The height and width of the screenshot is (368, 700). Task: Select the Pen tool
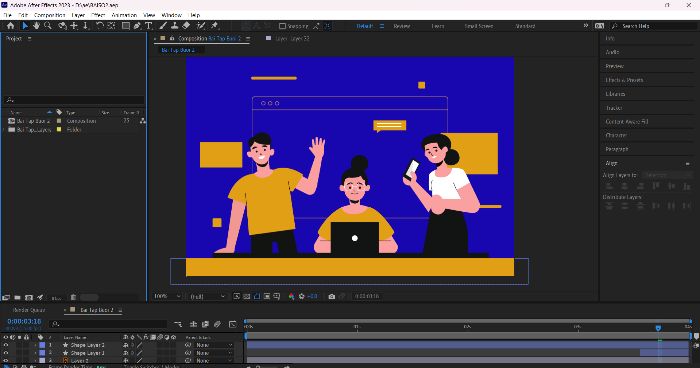(x=137, y=26)
